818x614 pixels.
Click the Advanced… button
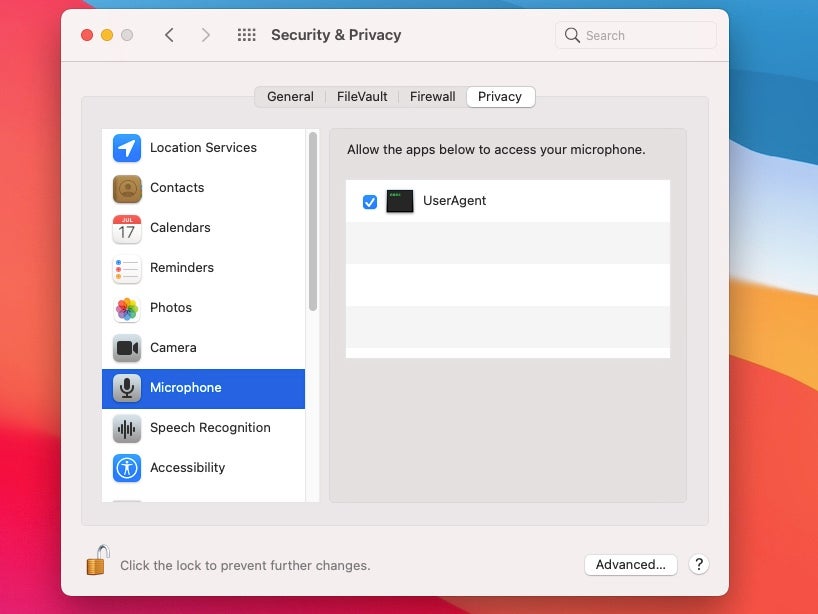pyautogui.click(x=630, y=565)
